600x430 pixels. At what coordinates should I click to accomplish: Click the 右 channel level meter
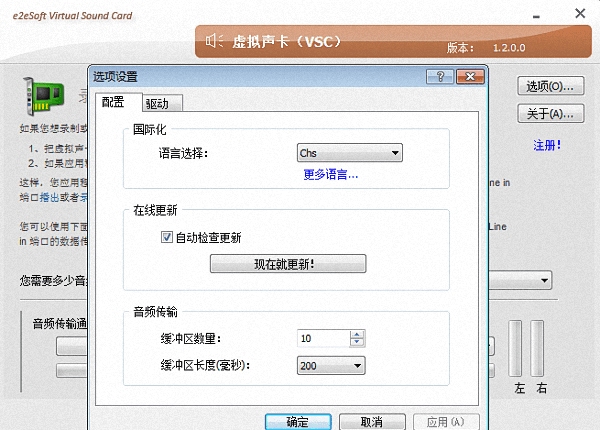coord(537,348)
